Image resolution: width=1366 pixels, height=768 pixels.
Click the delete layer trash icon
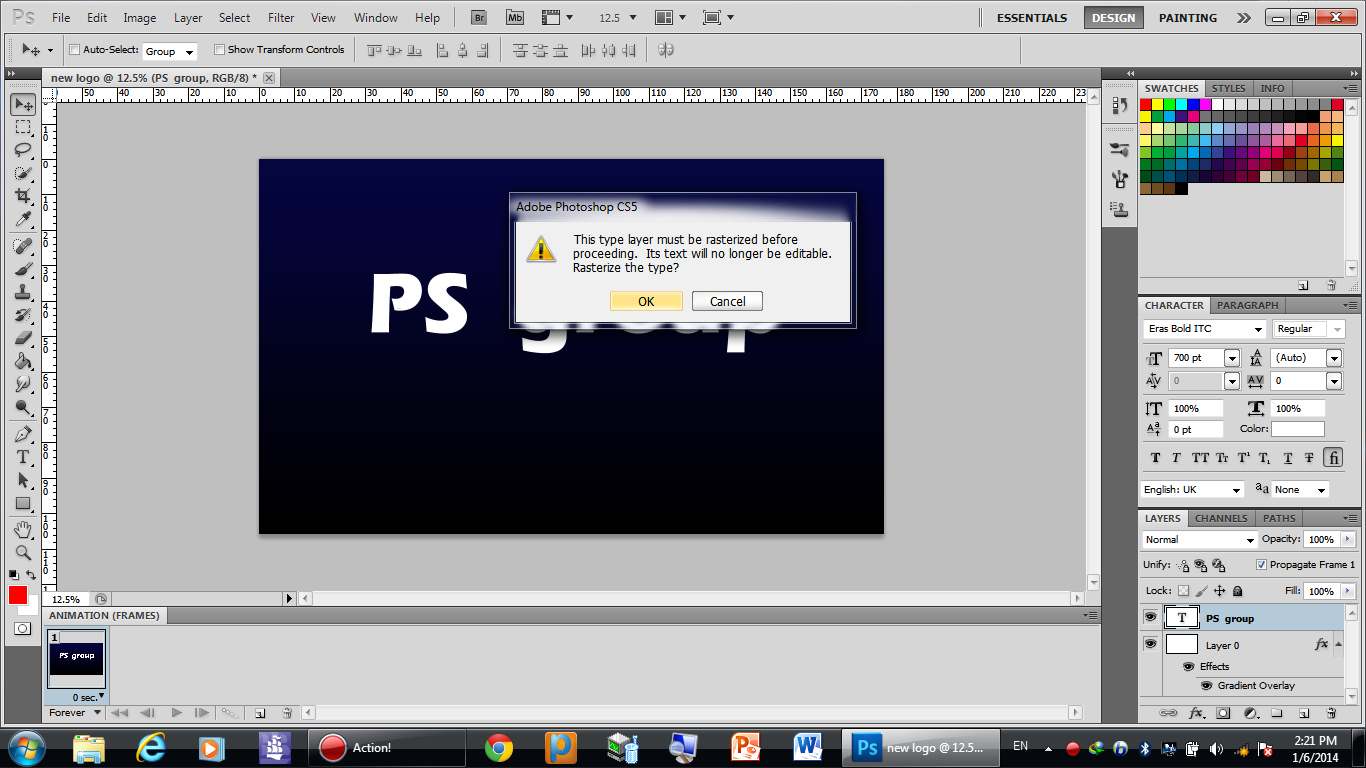pos(1331,713)
